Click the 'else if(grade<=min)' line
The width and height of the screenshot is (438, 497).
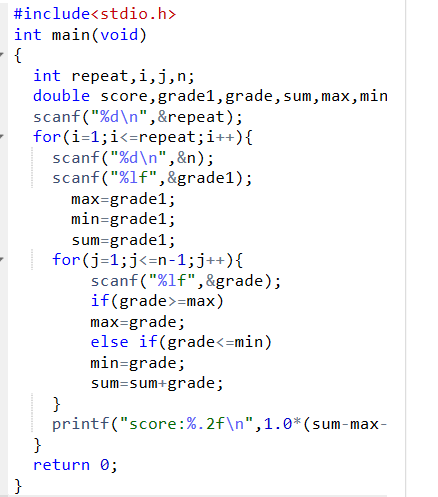(181, 342)
